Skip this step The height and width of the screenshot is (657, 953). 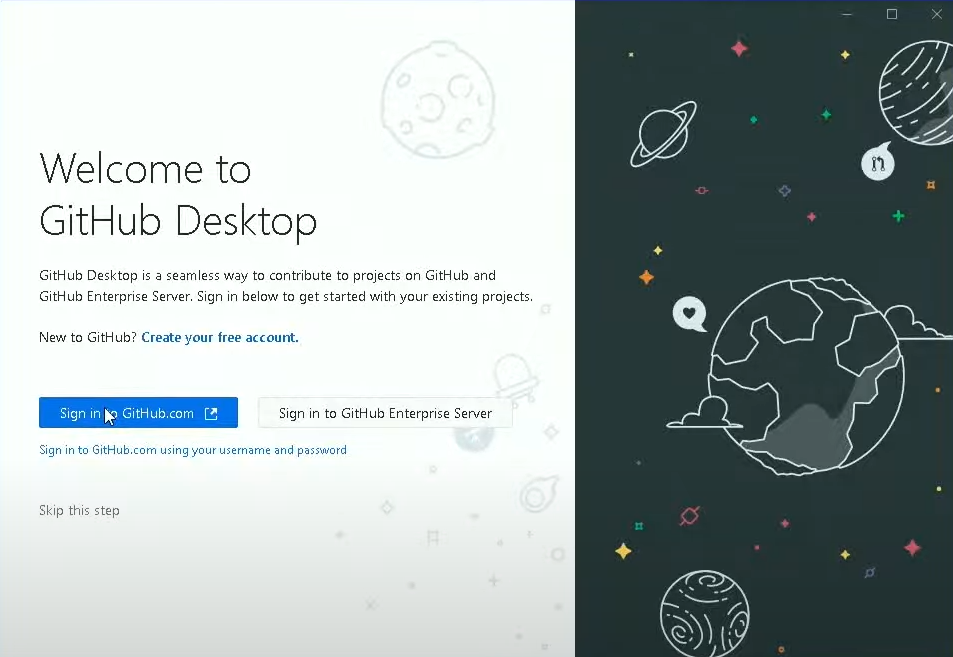pyautogui.click(x=79, y=511)
